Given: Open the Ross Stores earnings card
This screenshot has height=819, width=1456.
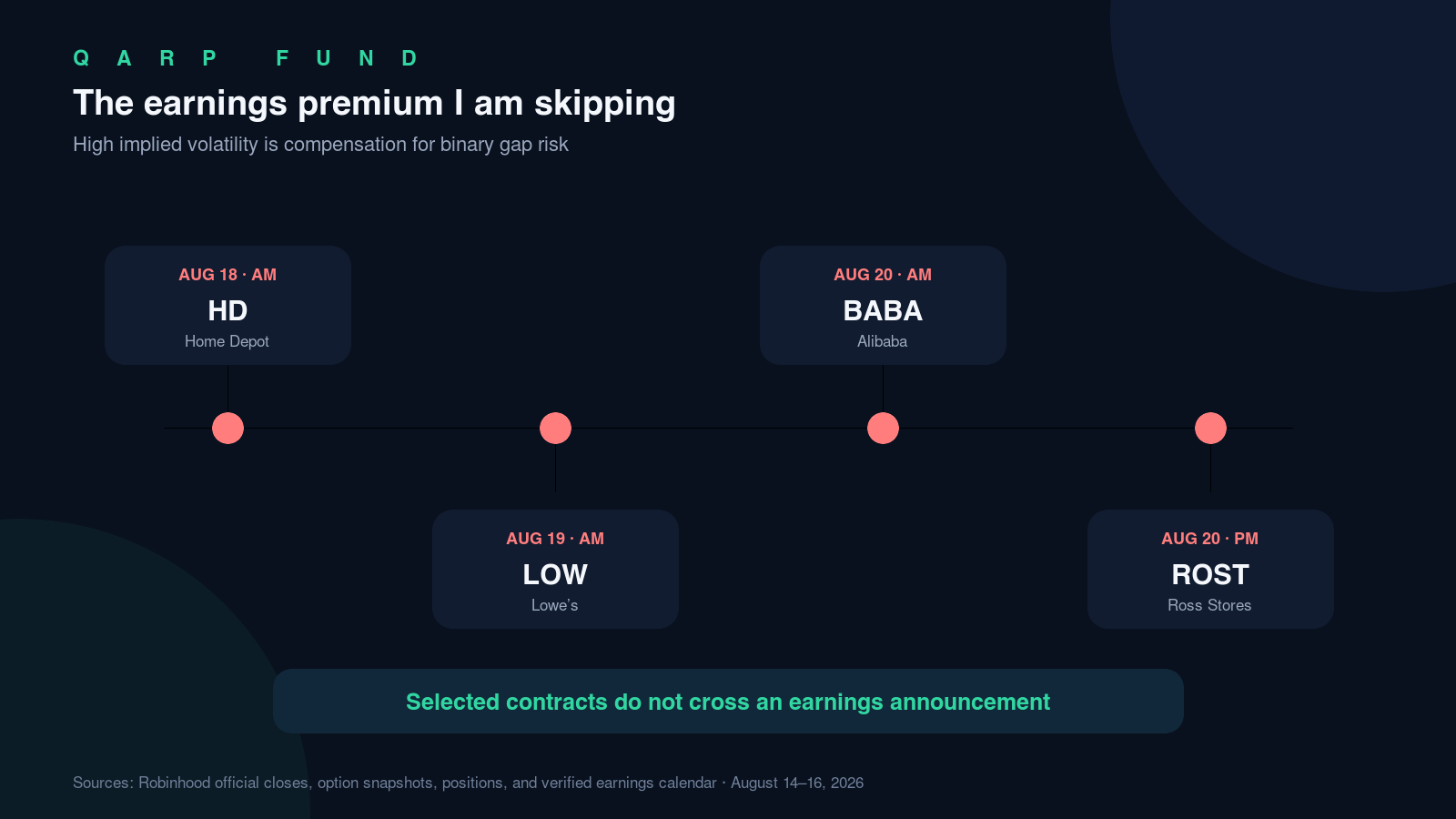Looking at the screenshot, I should 1210,569.
